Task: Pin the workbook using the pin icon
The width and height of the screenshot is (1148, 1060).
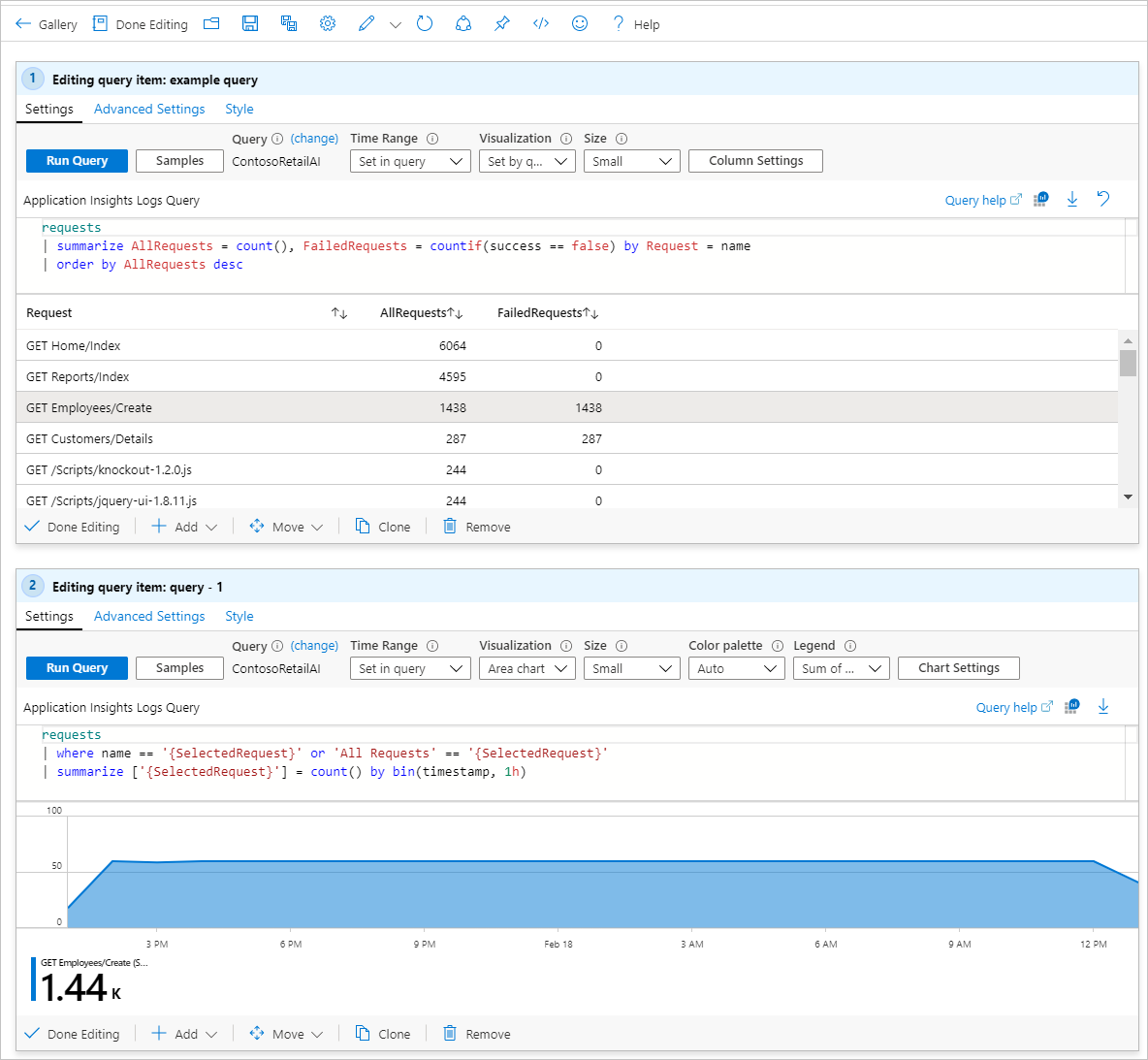Action: coord(502,24)
